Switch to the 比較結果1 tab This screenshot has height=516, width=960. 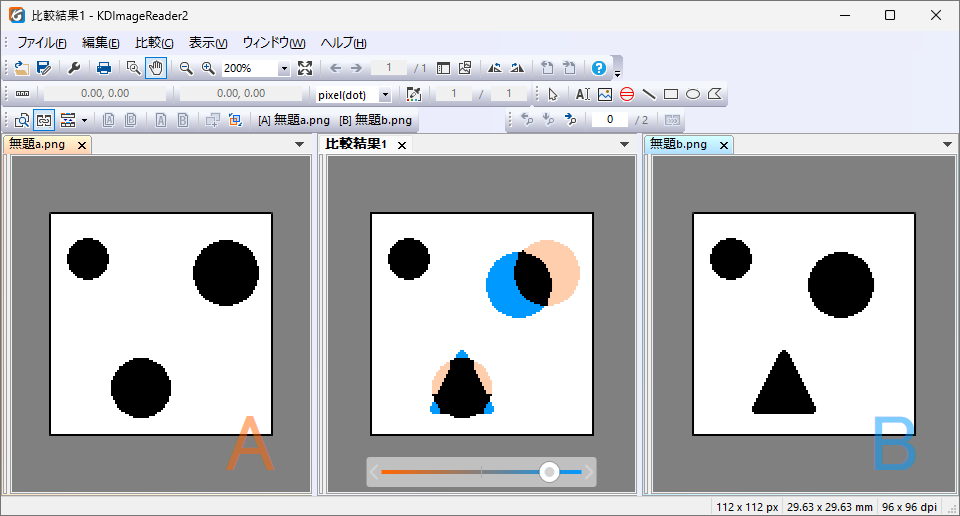(x=356, y=144)
